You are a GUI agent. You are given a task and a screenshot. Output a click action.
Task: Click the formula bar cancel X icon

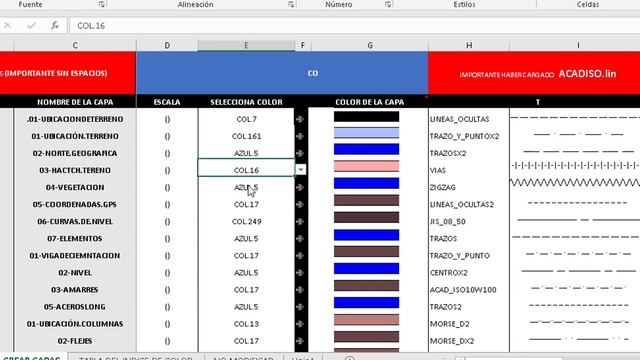tap(7, 26)
